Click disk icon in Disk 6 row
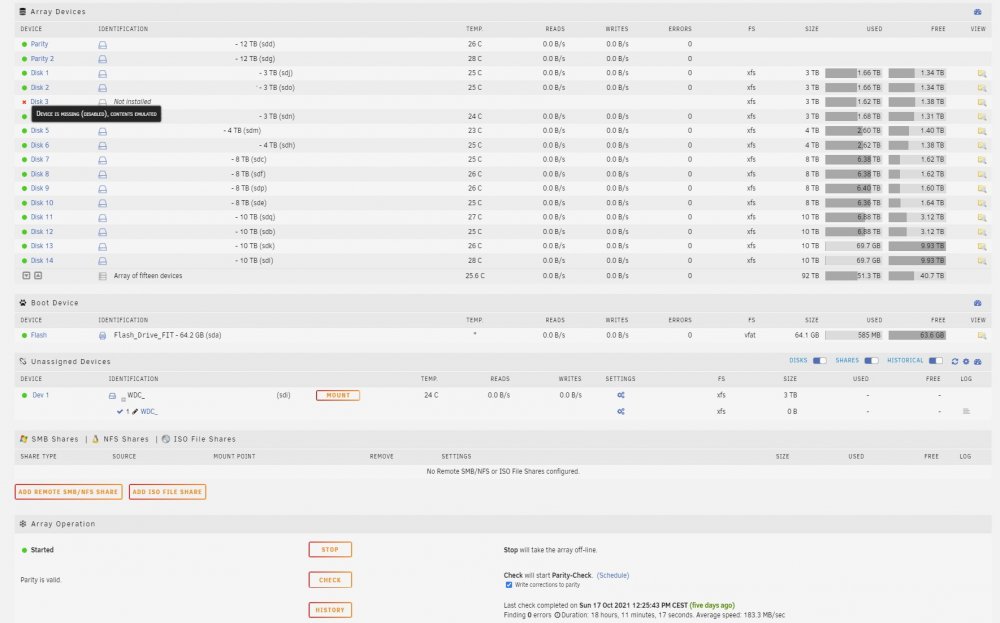1000x623 pixels. [102, 145]
